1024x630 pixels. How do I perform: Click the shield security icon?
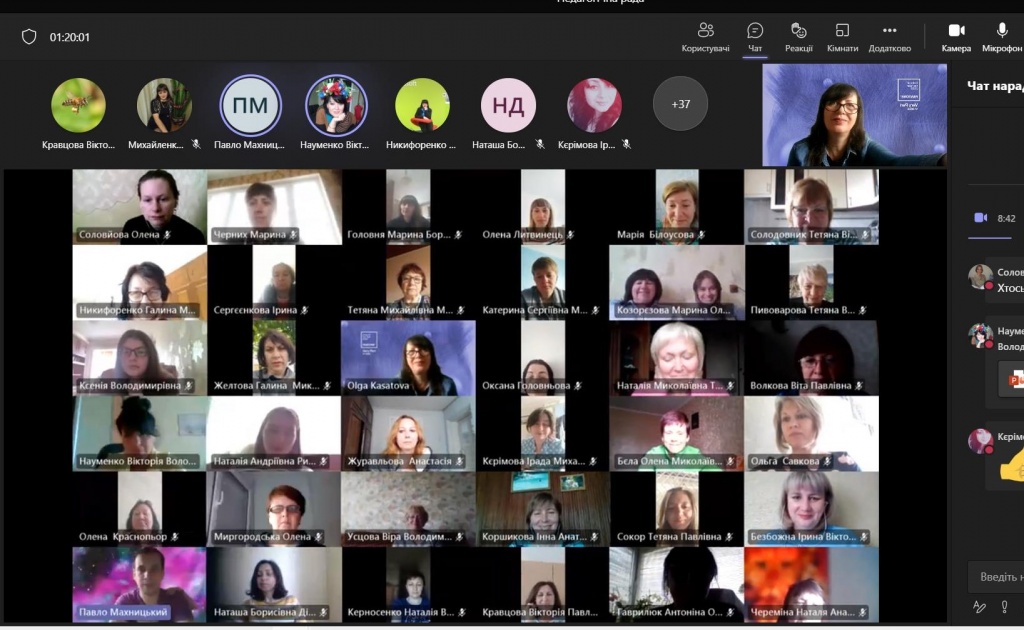29,37
